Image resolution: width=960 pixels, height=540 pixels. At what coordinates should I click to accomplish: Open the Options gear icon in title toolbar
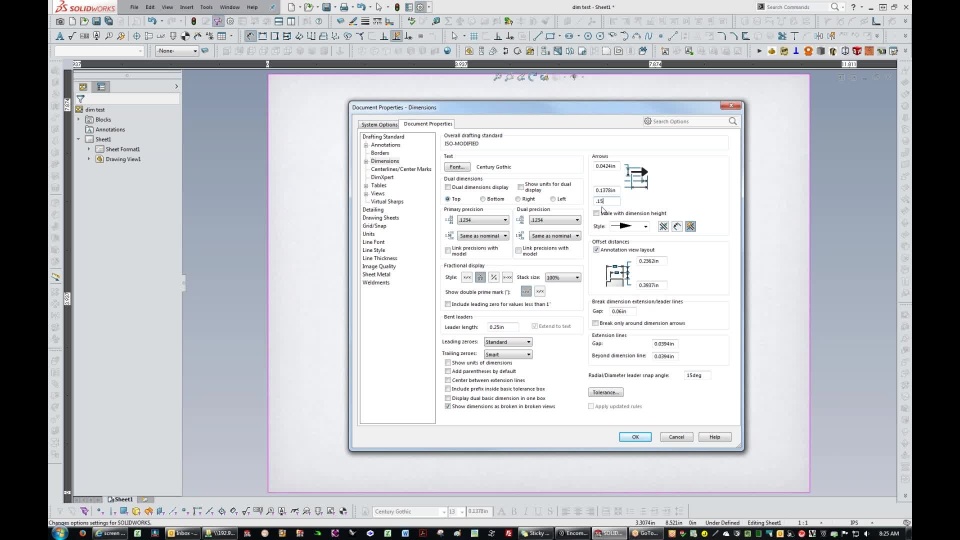(421, 7)
